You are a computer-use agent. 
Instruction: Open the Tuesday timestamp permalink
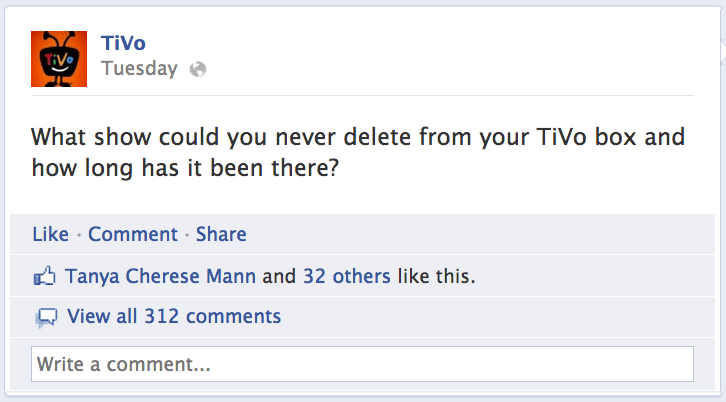pos(139,69)
